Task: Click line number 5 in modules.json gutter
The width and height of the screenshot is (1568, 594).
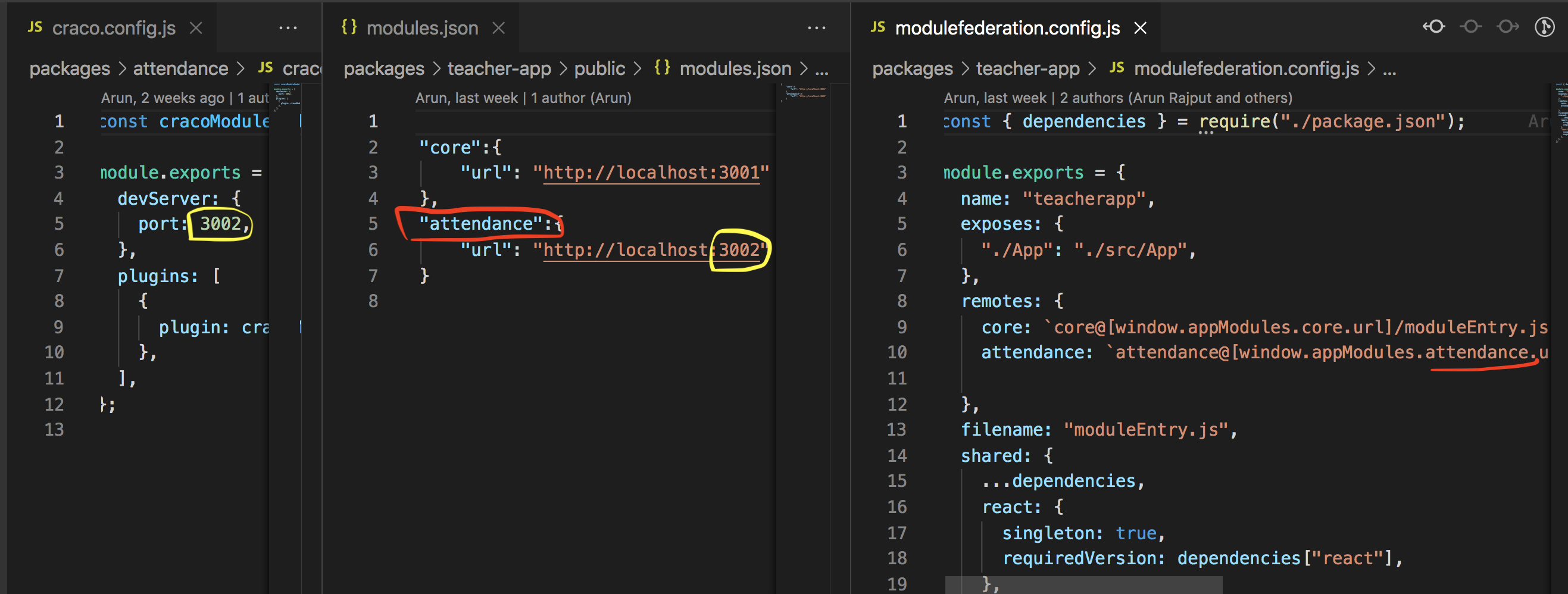Action: coord(373,224)
